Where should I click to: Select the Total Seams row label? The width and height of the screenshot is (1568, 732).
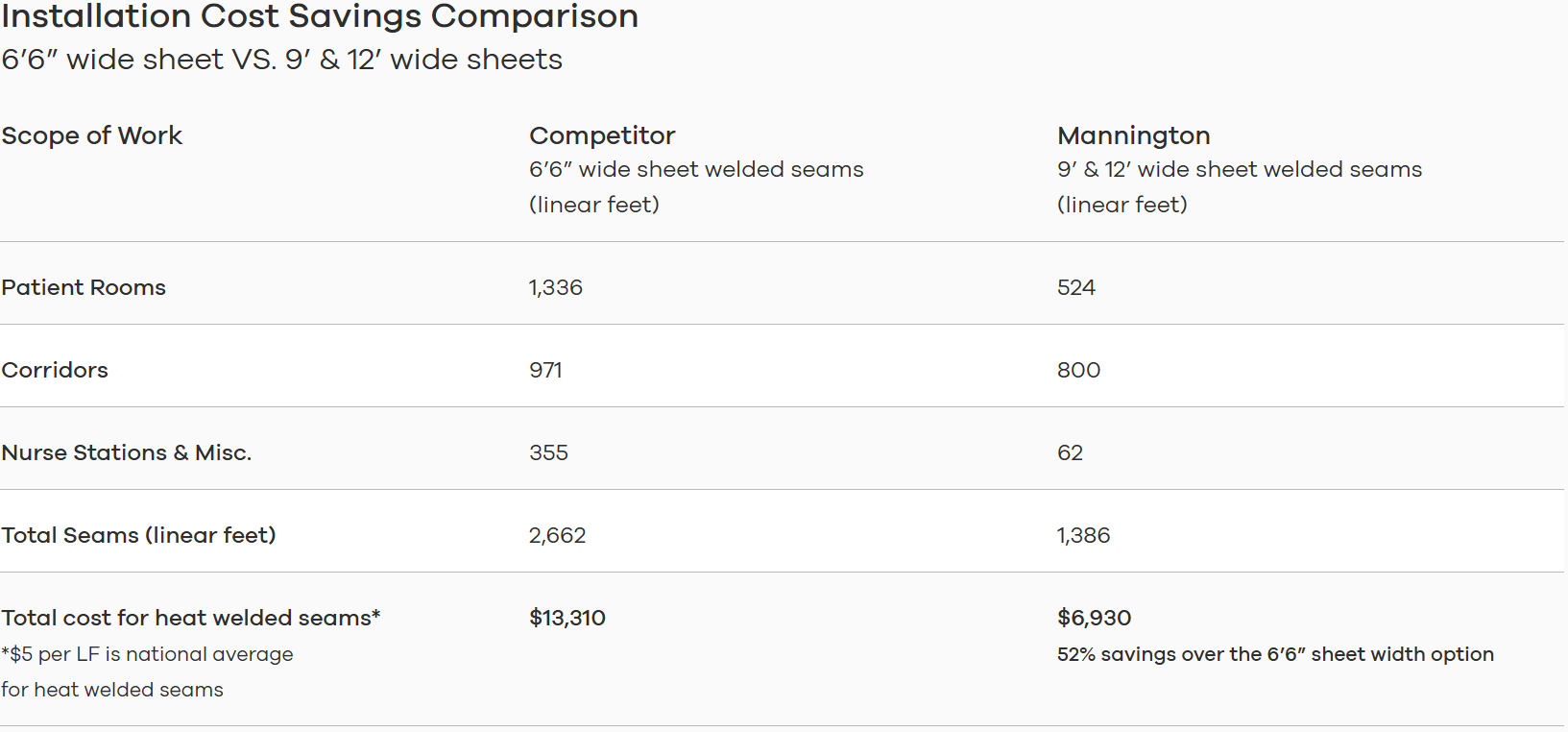(x=138, y=535)
